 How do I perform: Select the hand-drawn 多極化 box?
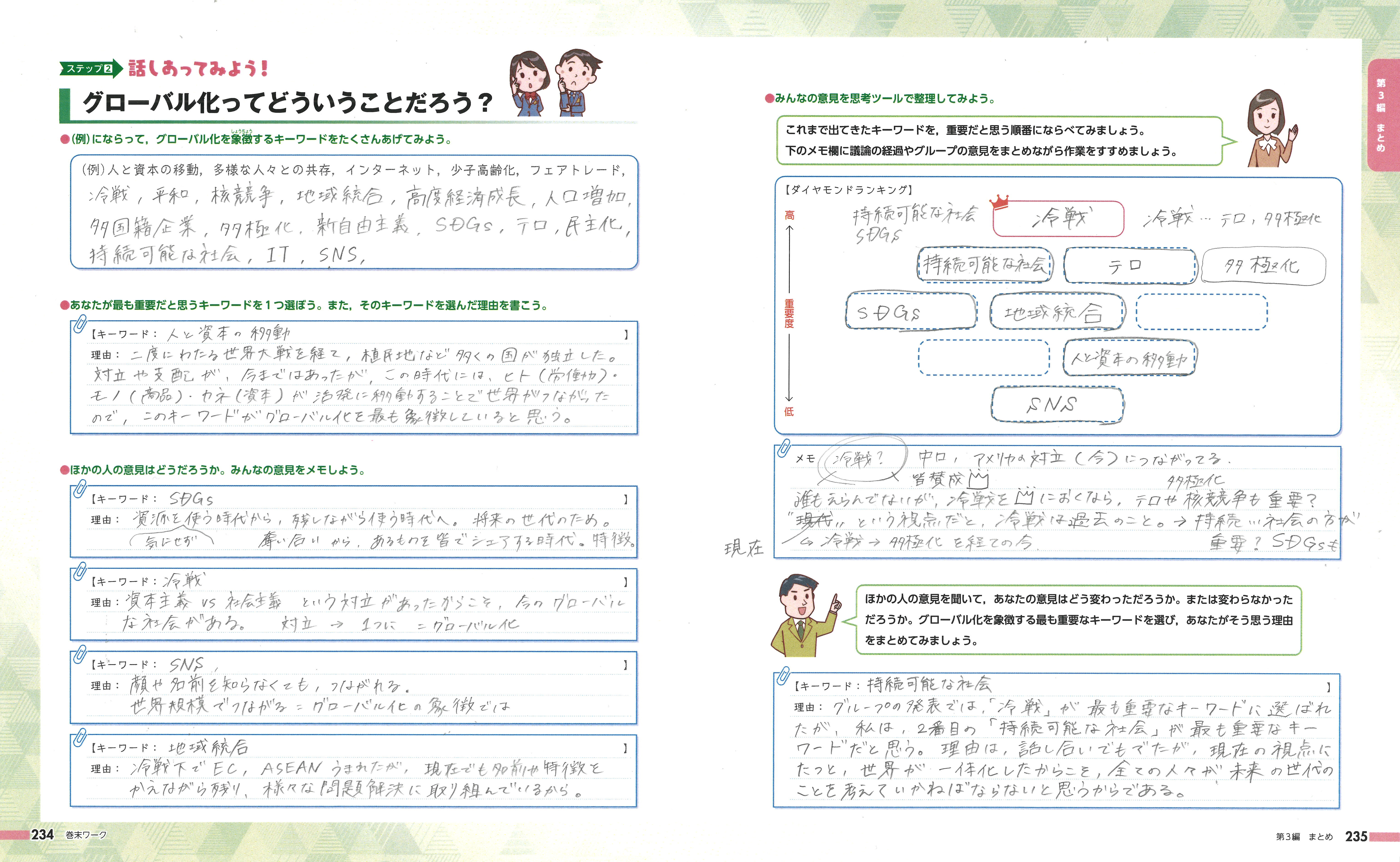1263,266
